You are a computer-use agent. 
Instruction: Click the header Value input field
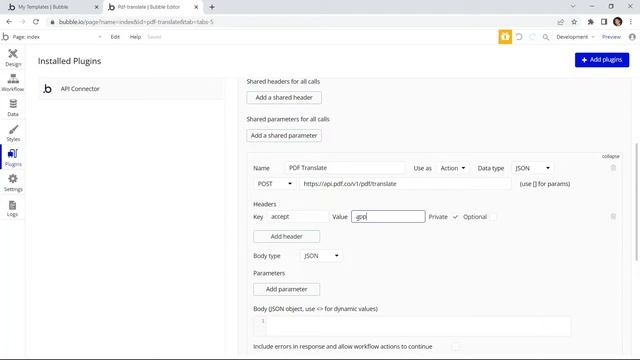(x=388, y=217)
